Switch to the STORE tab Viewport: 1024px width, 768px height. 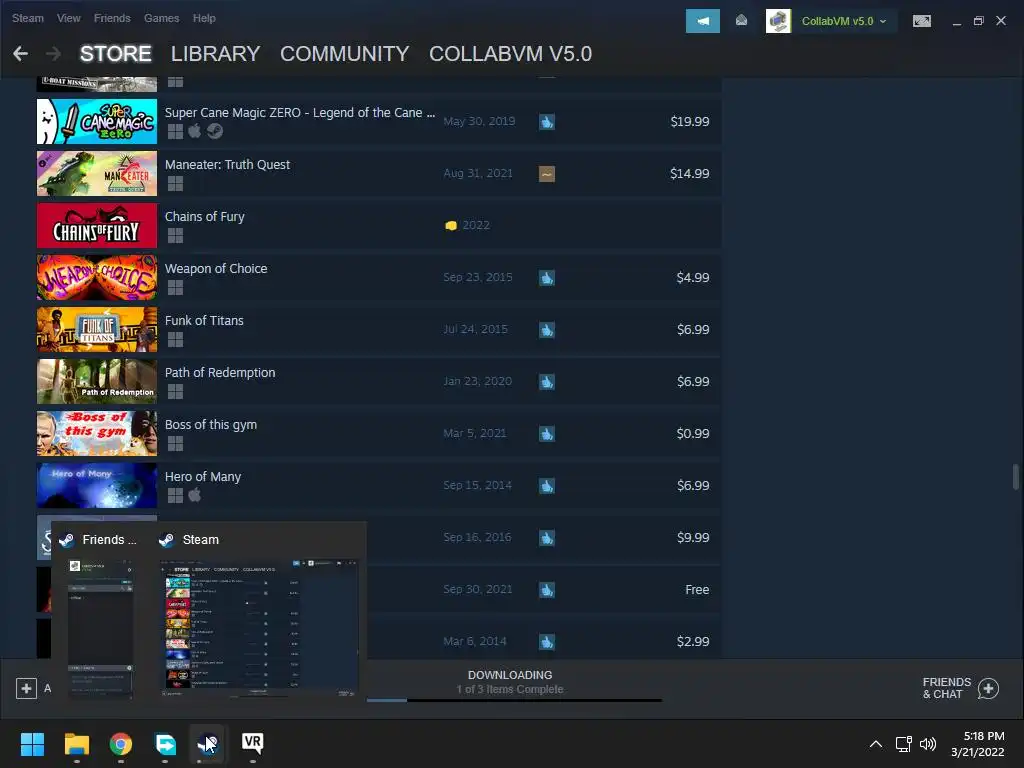(116, 54)
